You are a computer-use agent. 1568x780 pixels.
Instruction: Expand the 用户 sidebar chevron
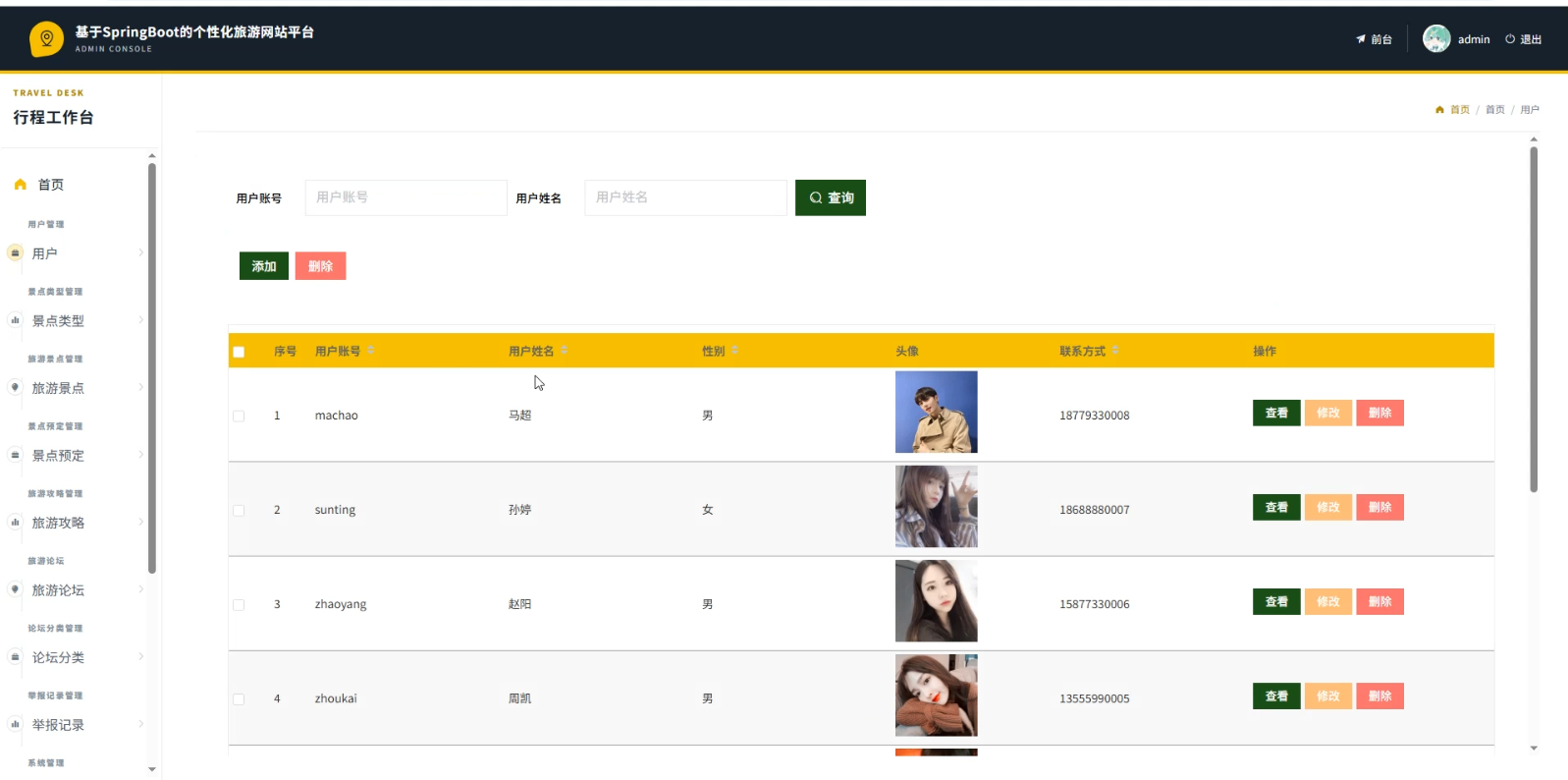click(x=140, y=252)
